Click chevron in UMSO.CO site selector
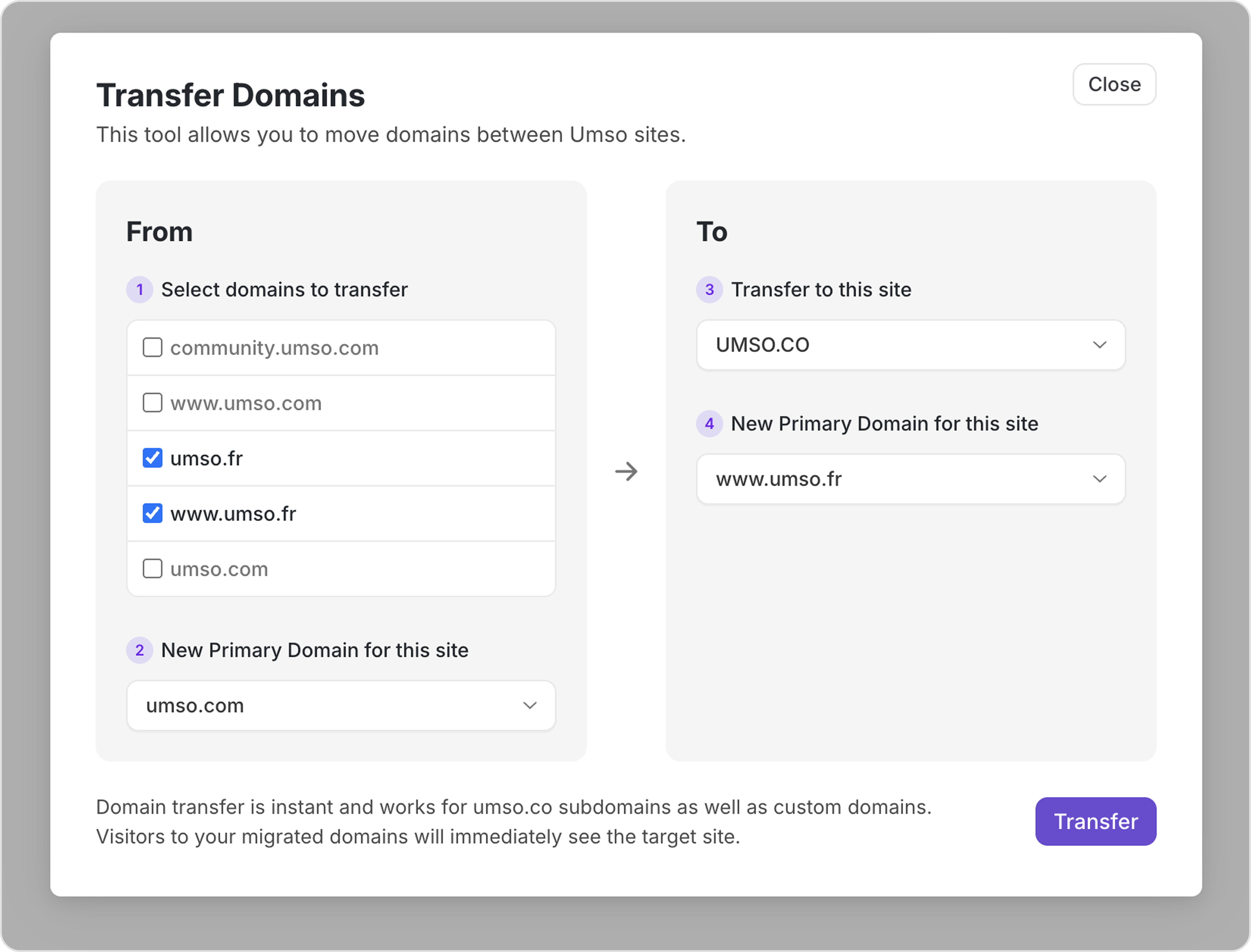The image size is (1251, 952). 1100,345
